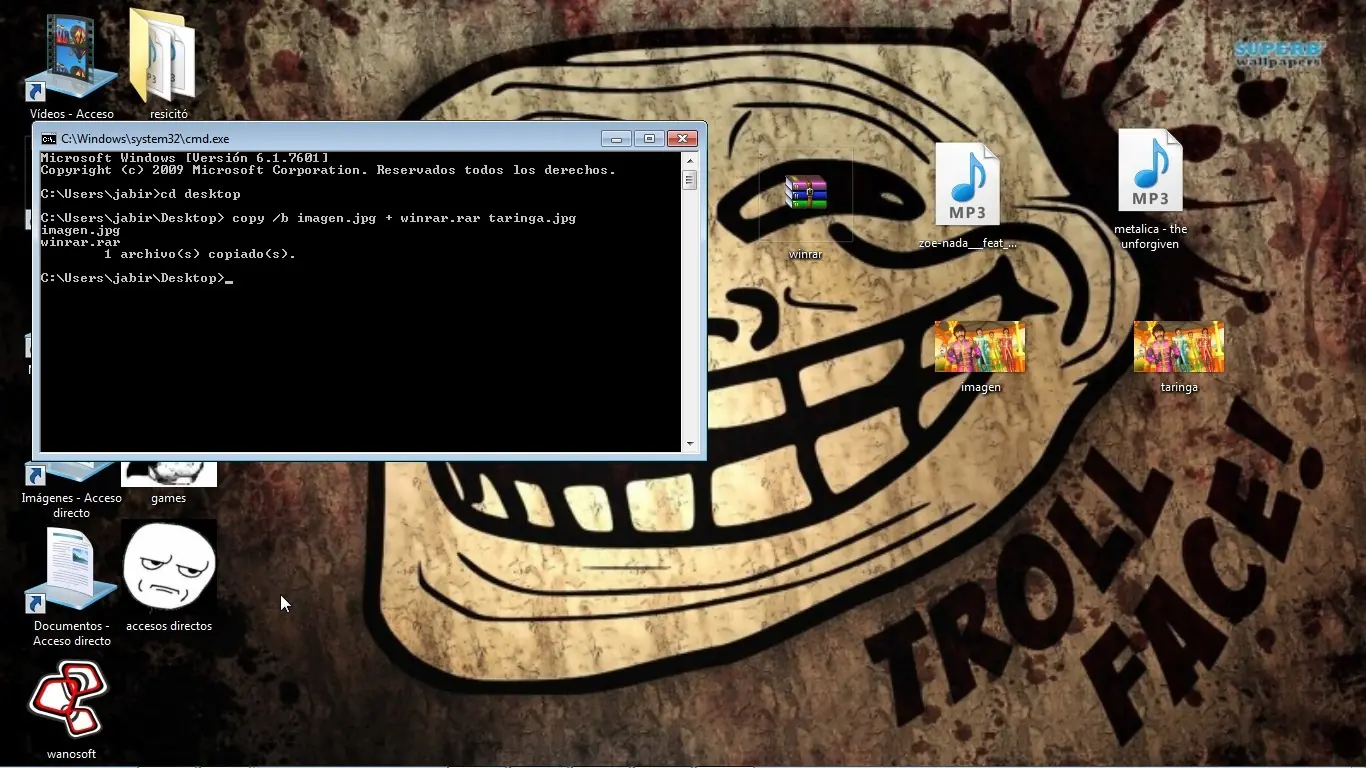Select the Imágenes - Acceso directo shortcut

click(71, 490)
